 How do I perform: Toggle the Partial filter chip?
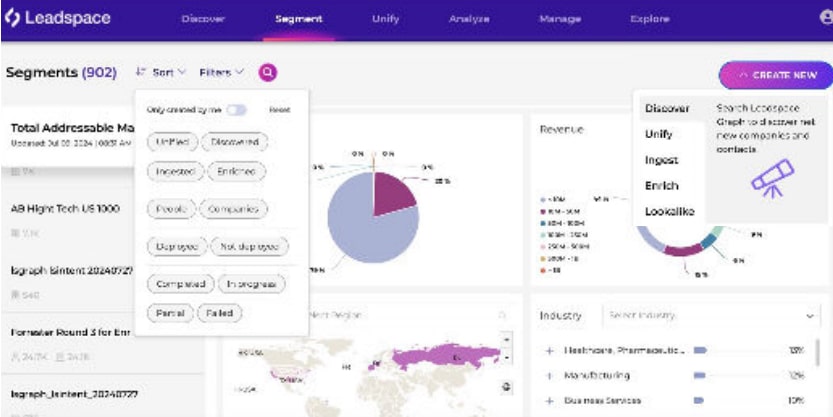click(171, 313)
